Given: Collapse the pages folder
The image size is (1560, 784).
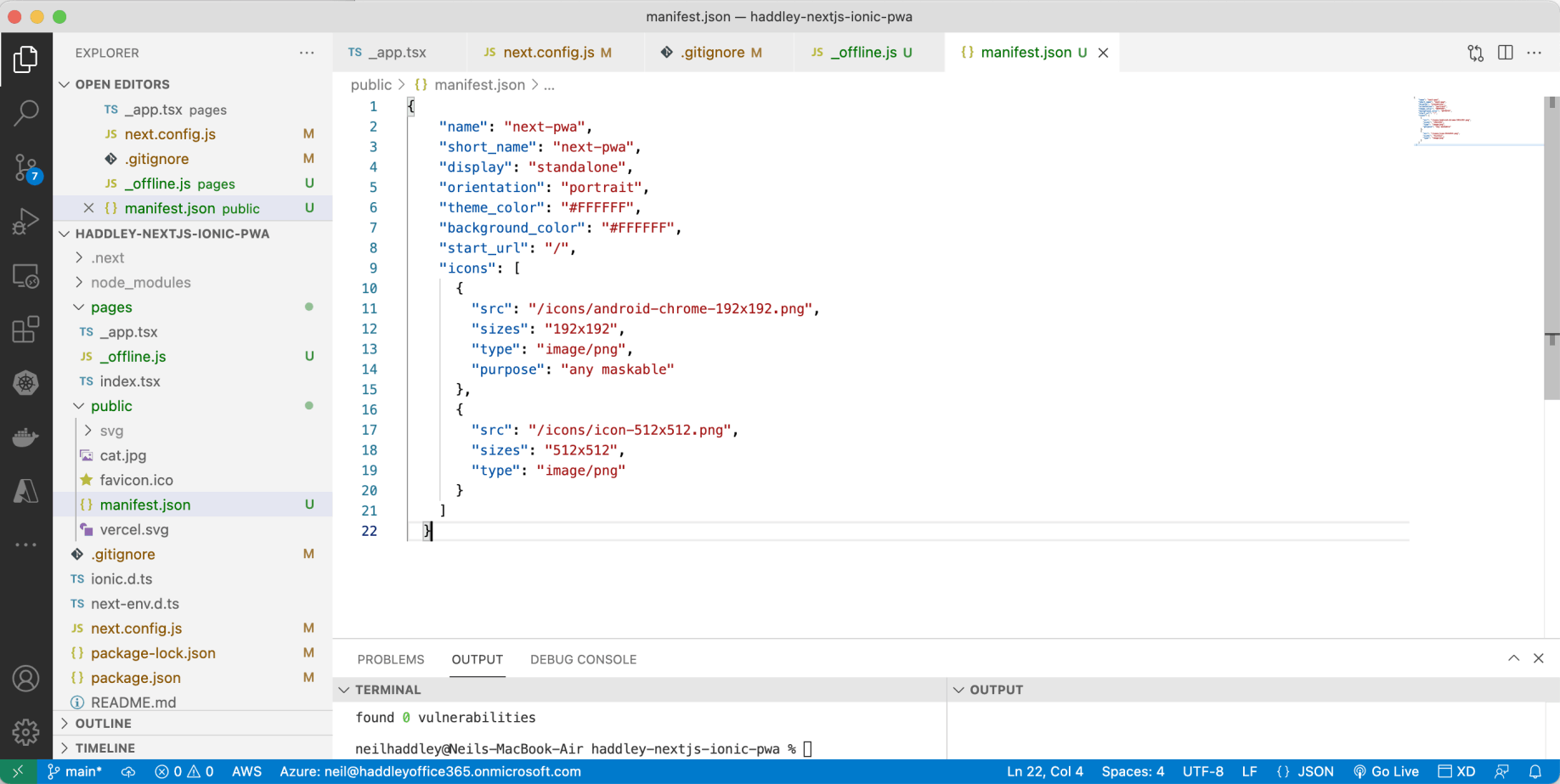Looking at the screenshot, I should [x=111, y=307].
